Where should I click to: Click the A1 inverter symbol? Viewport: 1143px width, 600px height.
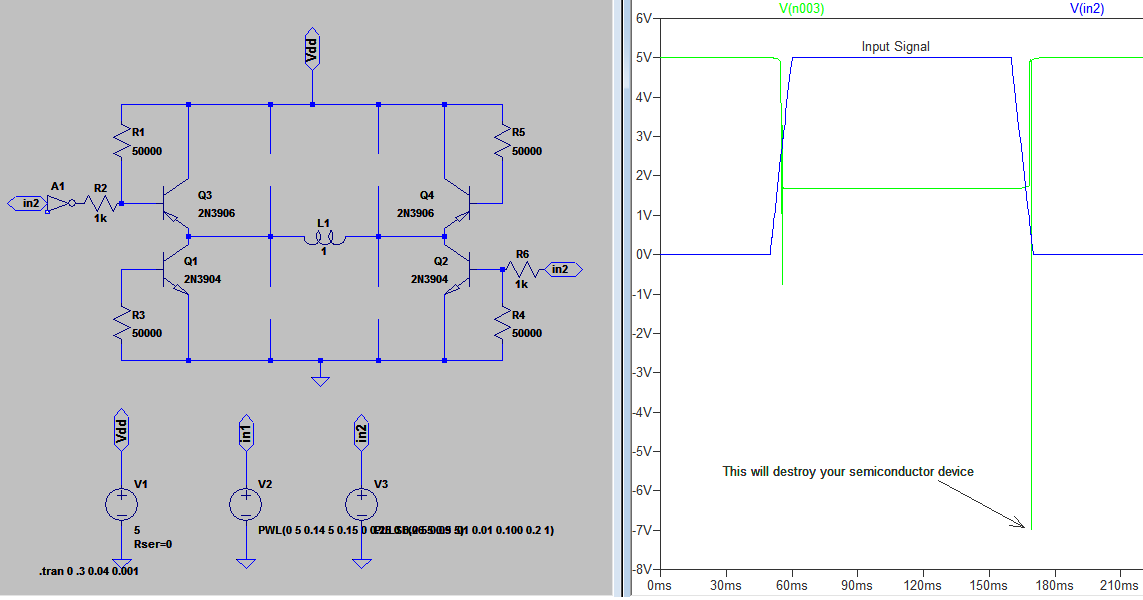point(57,200)
